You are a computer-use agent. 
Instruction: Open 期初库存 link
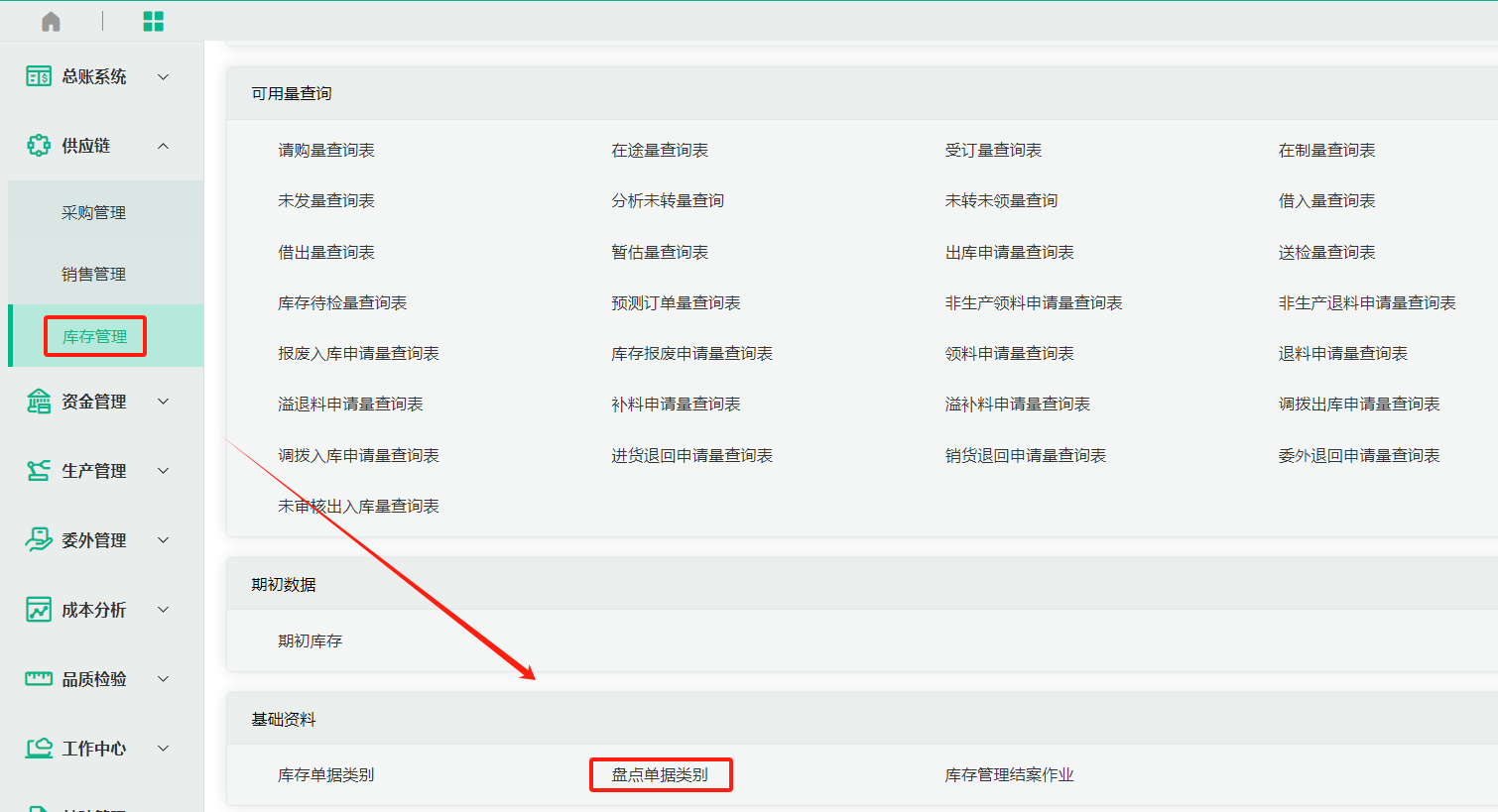(310, 640)
